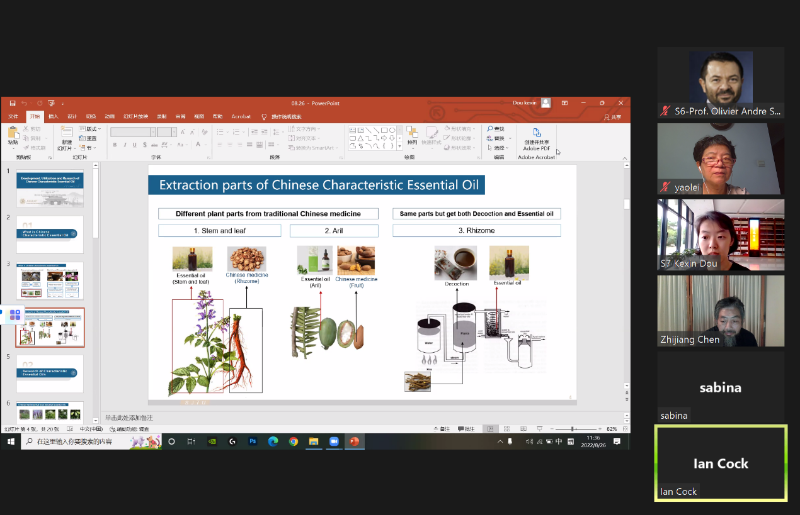The height and width of the screenshot is (515, 800).
Task: Open the File tab
Action: (x=13, y=117)
